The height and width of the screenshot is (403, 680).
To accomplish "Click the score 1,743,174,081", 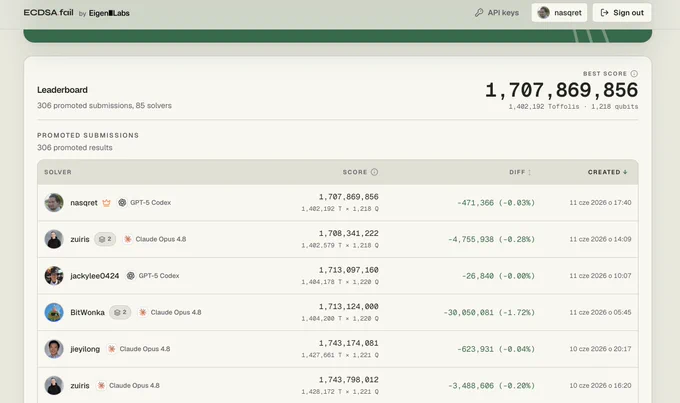I will pos(349,343).
